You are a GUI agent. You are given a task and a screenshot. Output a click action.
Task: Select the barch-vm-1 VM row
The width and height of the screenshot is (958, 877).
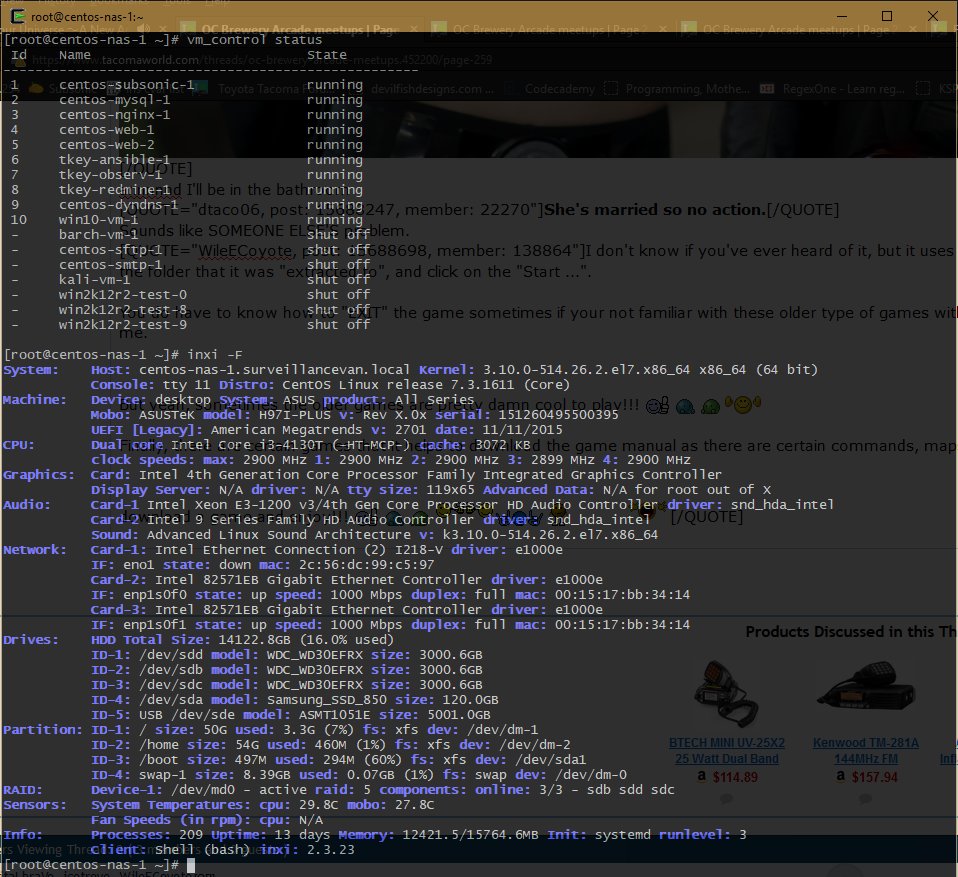click(190, 234)
